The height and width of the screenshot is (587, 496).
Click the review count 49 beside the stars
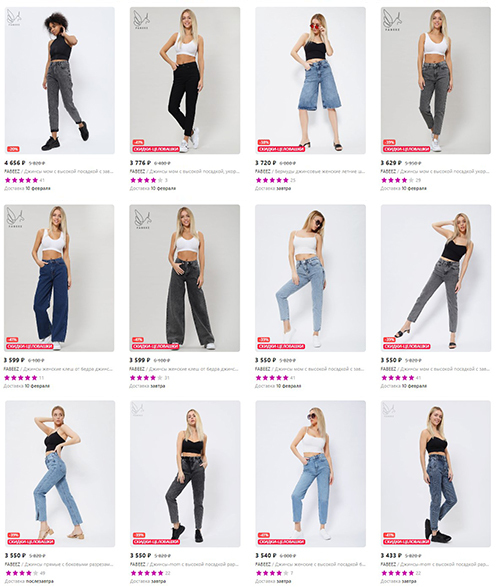[x=42, y=573]
